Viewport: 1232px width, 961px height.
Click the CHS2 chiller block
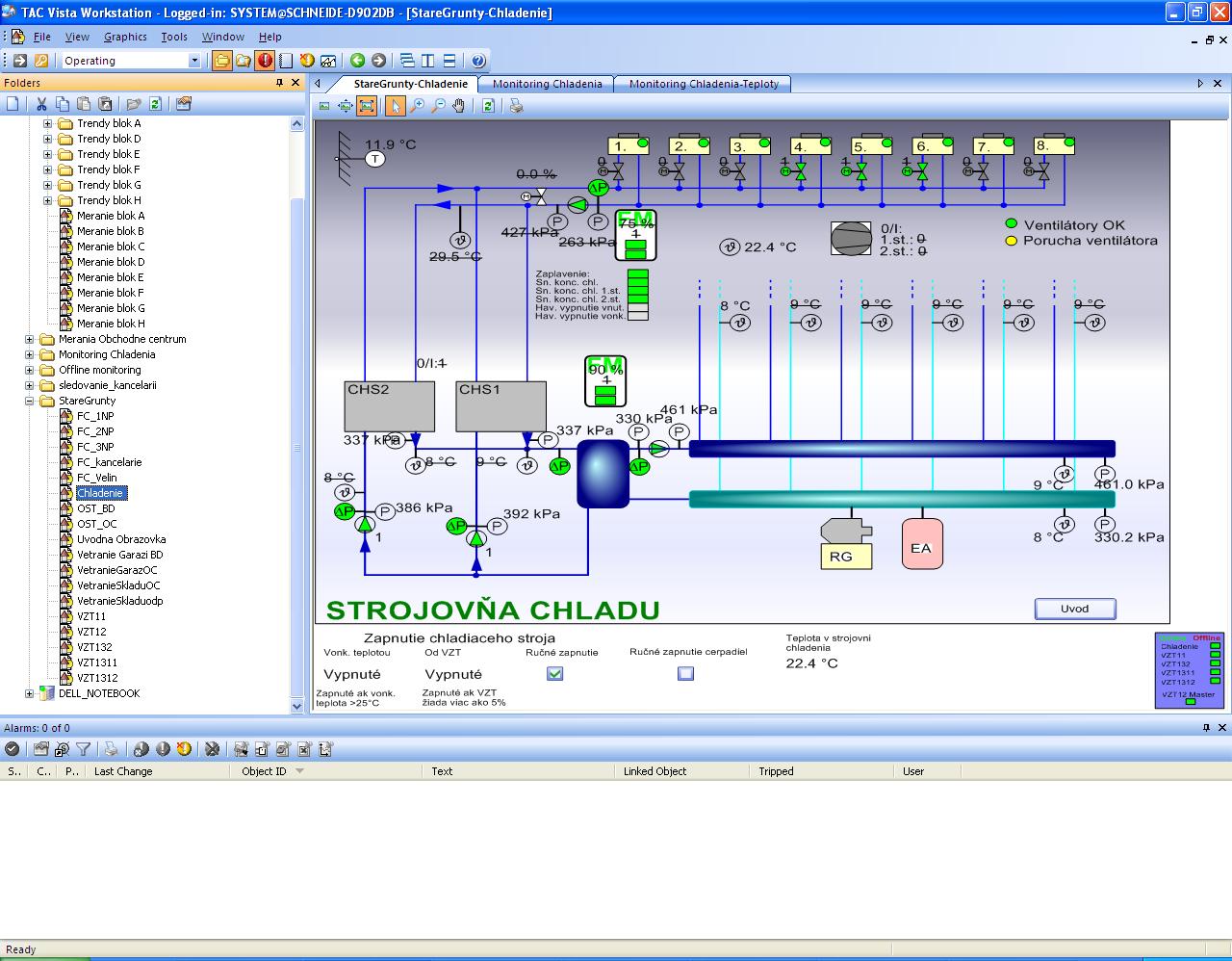click(x=390, y=406)
